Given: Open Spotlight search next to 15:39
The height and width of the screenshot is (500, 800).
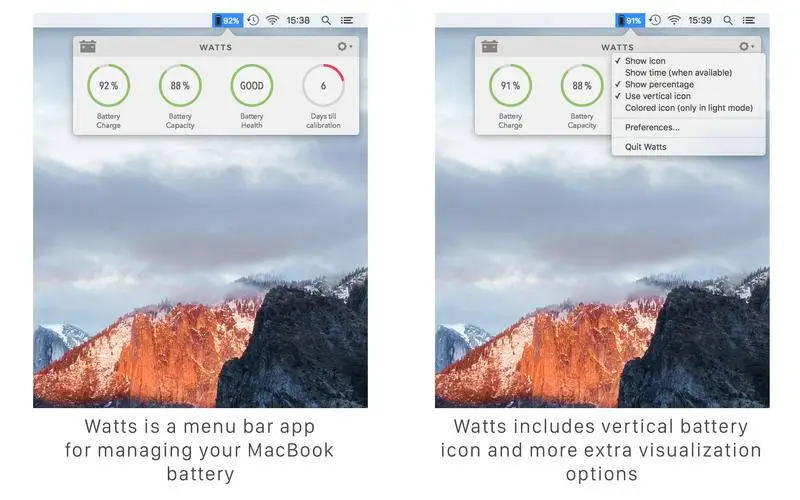Looking at the screenshot, I should [728, 20].
